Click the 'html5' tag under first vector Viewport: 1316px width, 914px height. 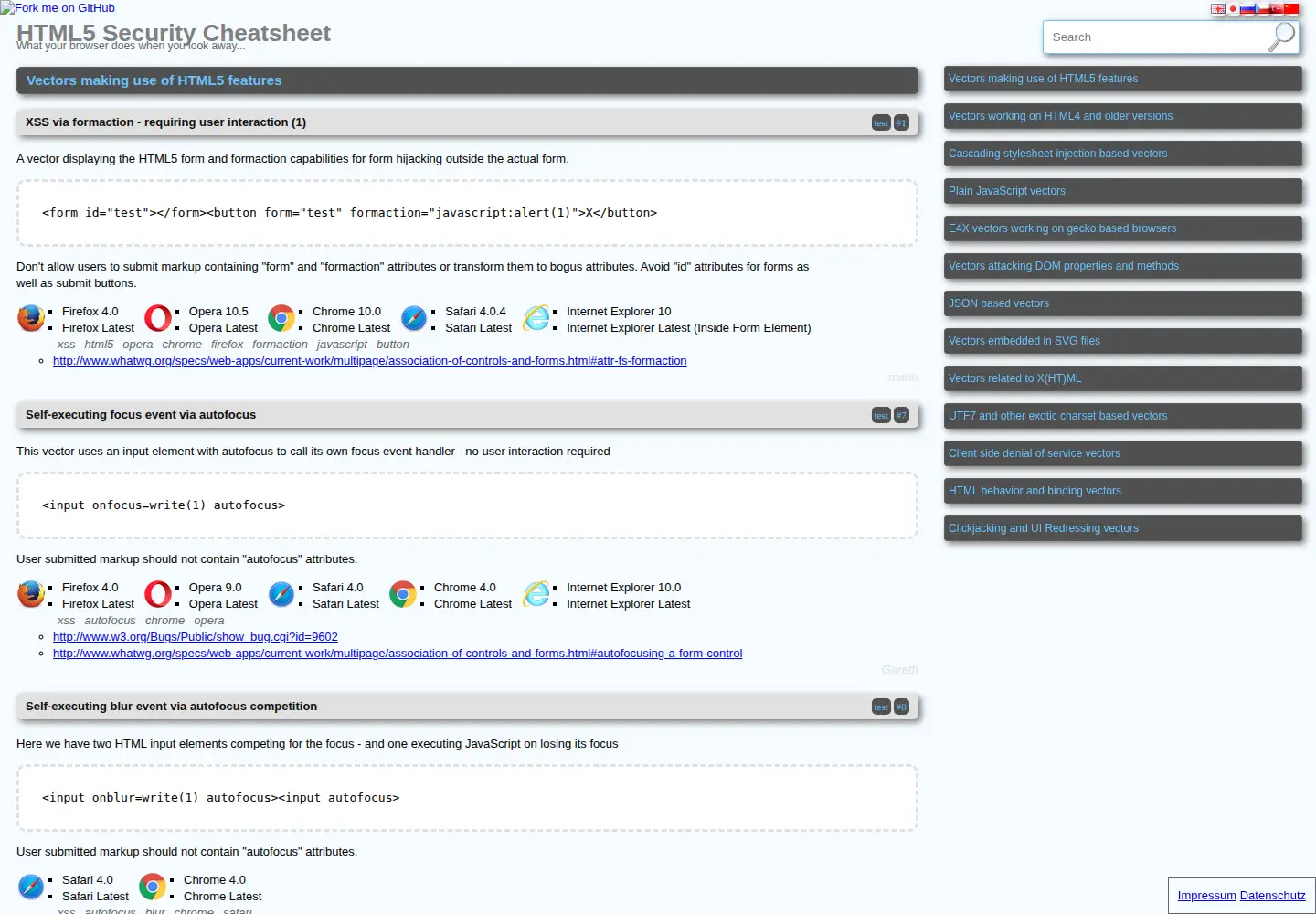99,345
